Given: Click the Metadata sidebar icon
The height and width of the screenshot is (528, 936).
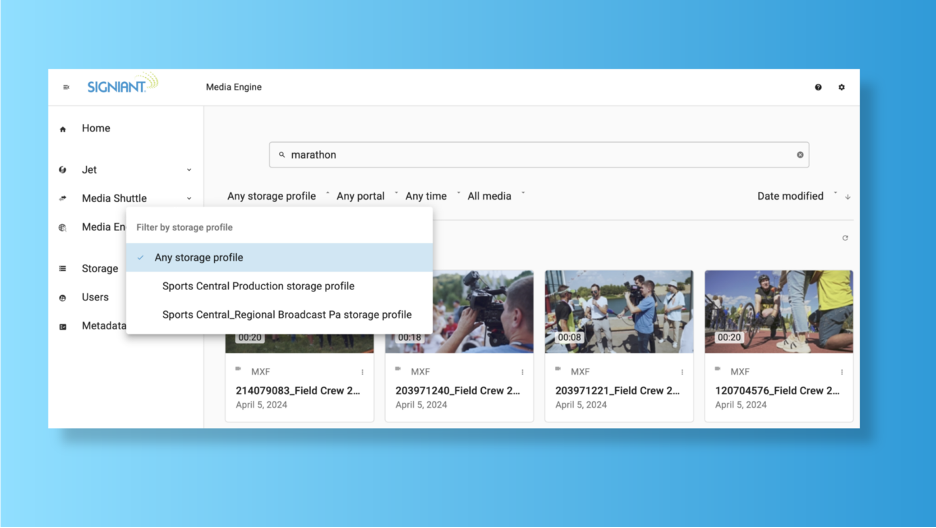Looking at the screenshot, I should [63, 326].
